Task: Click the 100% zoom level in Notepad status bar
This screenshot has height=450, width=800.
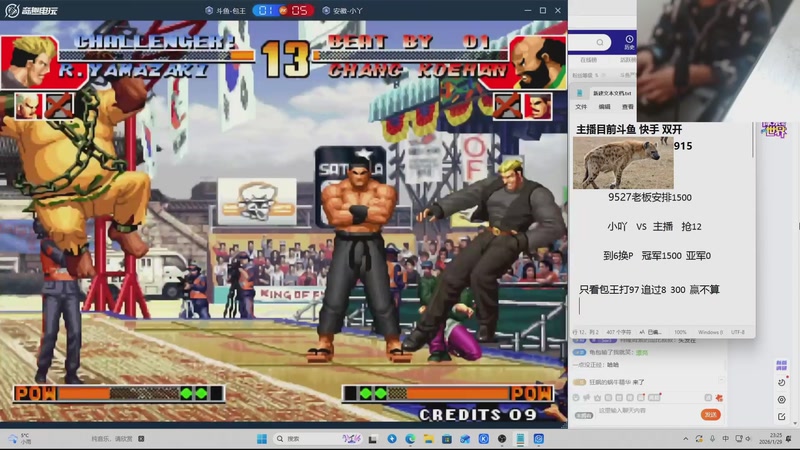Action: click(680, 332)
